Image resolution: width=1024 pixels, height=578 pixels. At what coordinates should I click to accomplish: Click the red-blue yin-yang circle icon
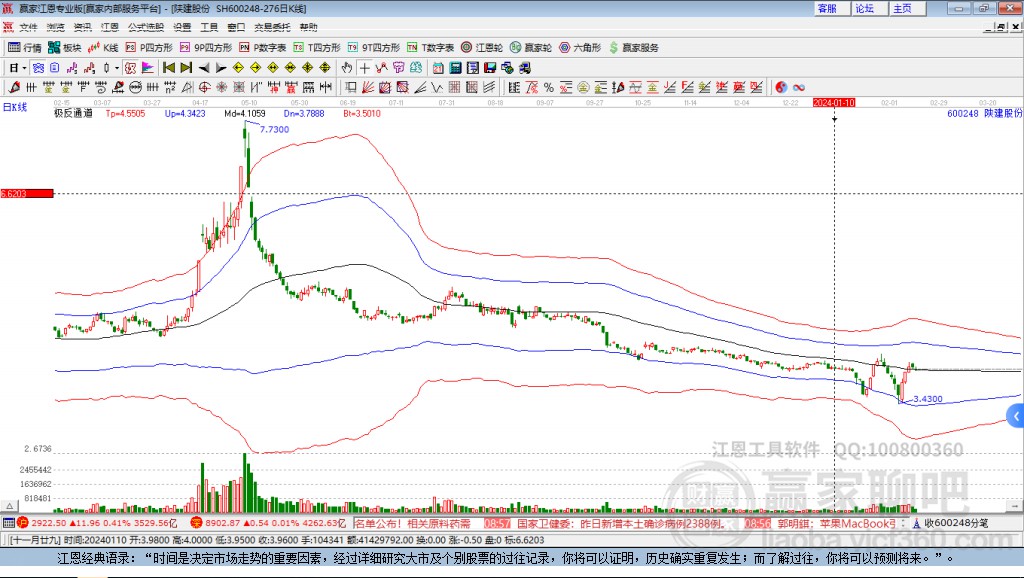(781, 88)
